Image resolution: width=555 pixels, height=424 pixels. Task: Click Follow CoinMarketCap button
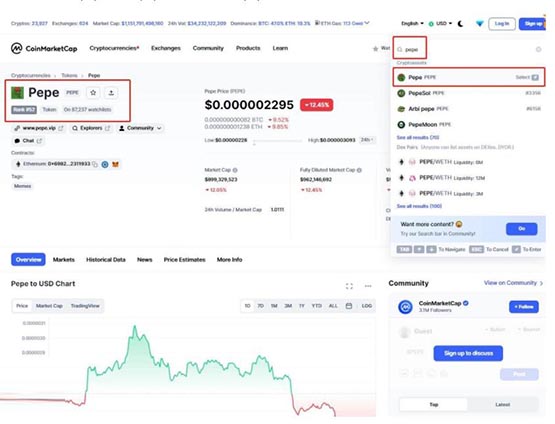click(x=524, y=306)
